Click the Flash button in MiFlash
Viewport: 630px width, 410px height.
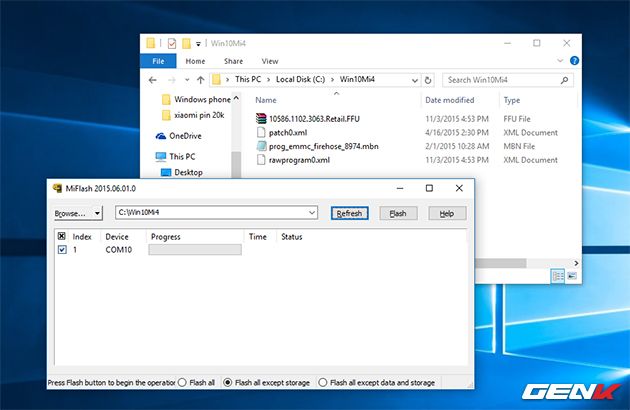tap(398, 213)
